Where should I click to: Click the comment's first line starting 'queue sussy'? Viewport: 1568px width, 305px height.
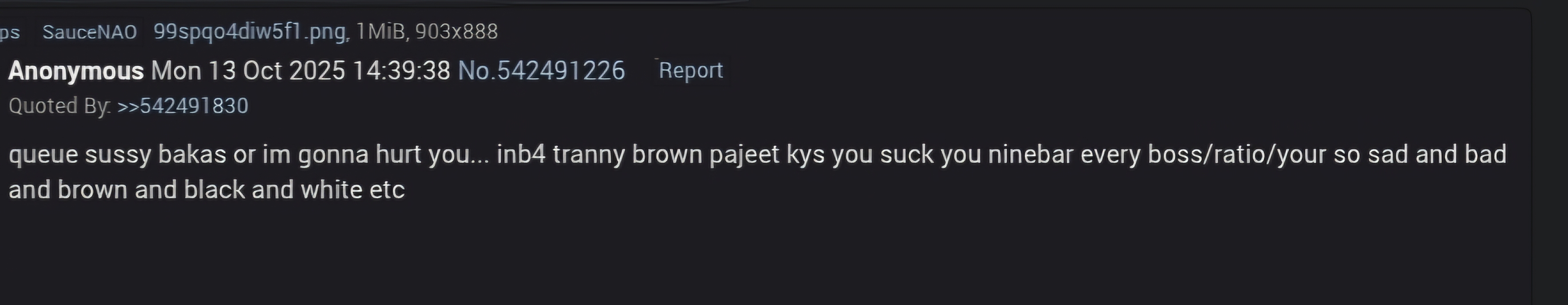(758, 154)
